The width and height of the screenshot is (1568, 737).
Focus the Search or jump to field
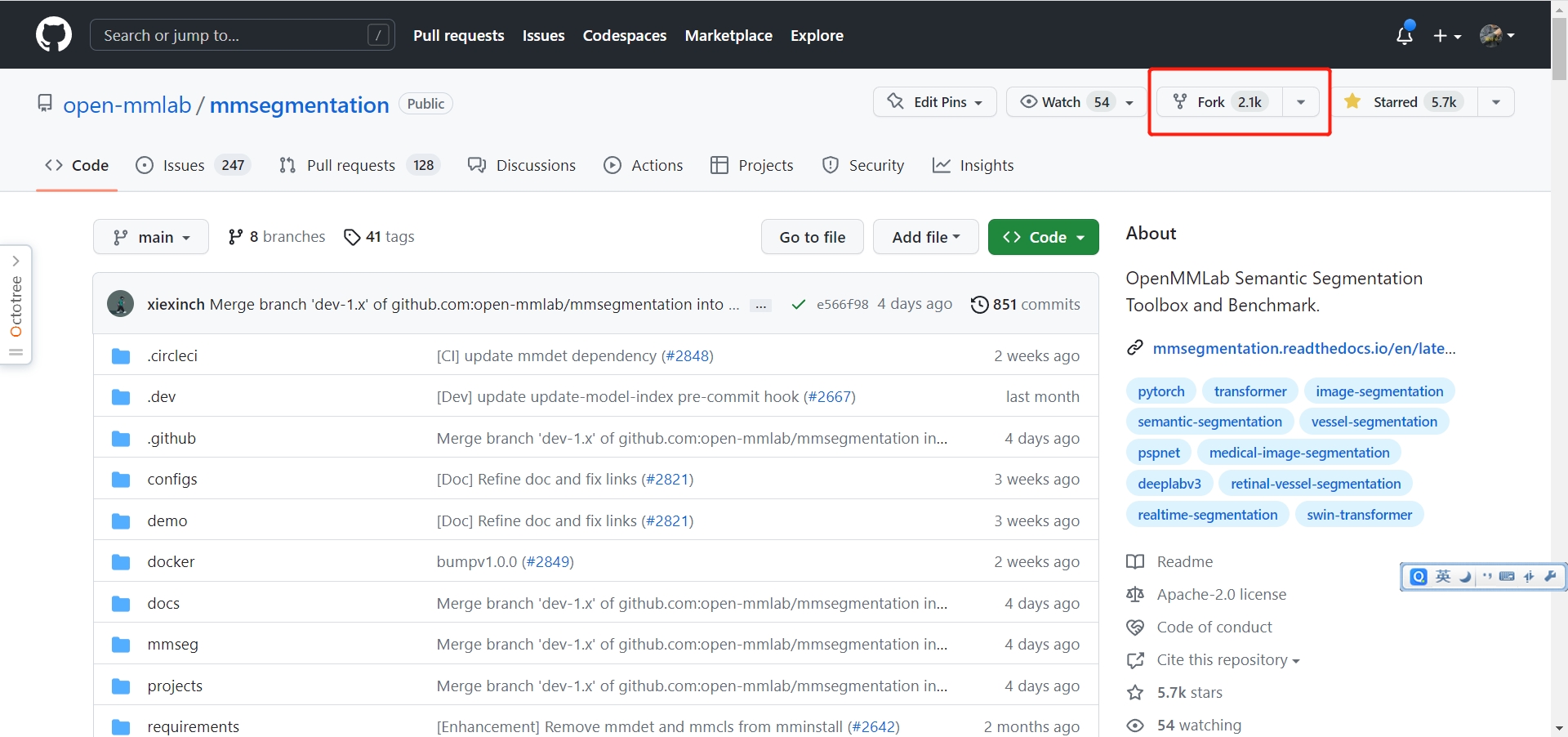click(233, 35)
